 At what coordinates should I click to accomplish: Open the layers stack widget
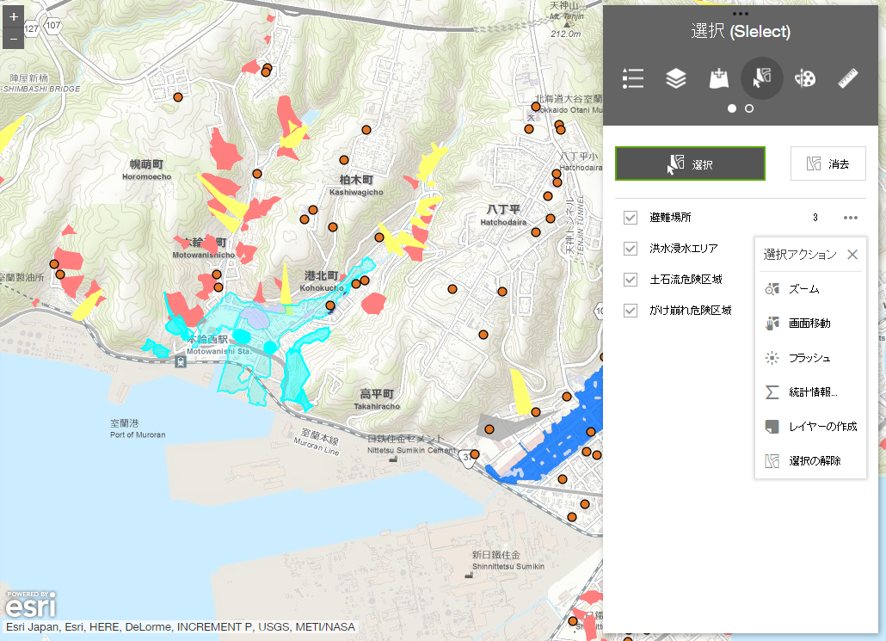[676, 79]
